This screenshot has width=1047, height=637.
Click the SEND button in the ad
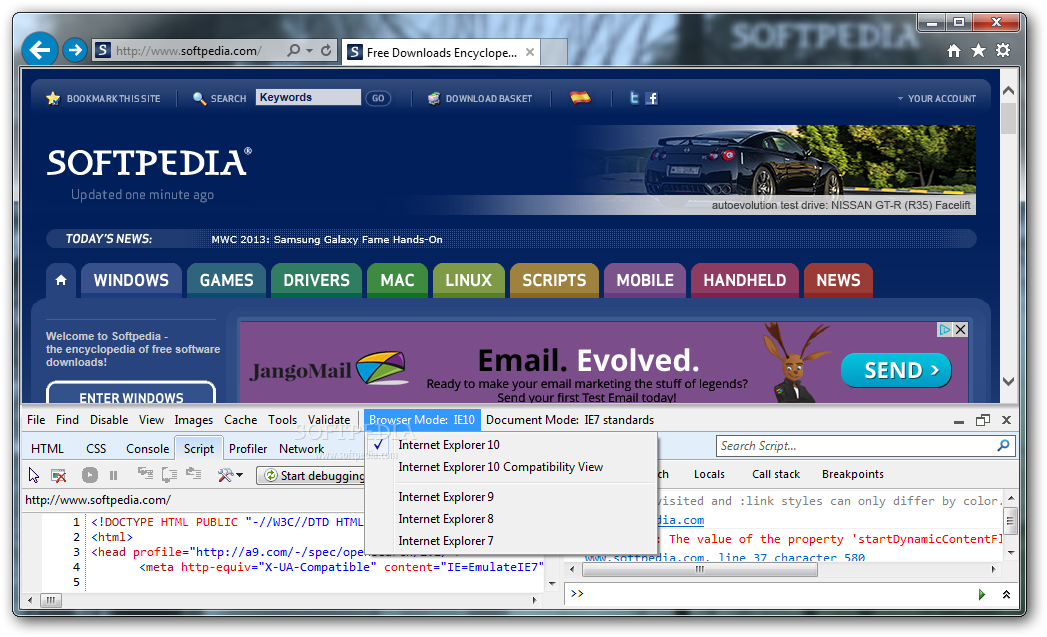coord(896,370)
